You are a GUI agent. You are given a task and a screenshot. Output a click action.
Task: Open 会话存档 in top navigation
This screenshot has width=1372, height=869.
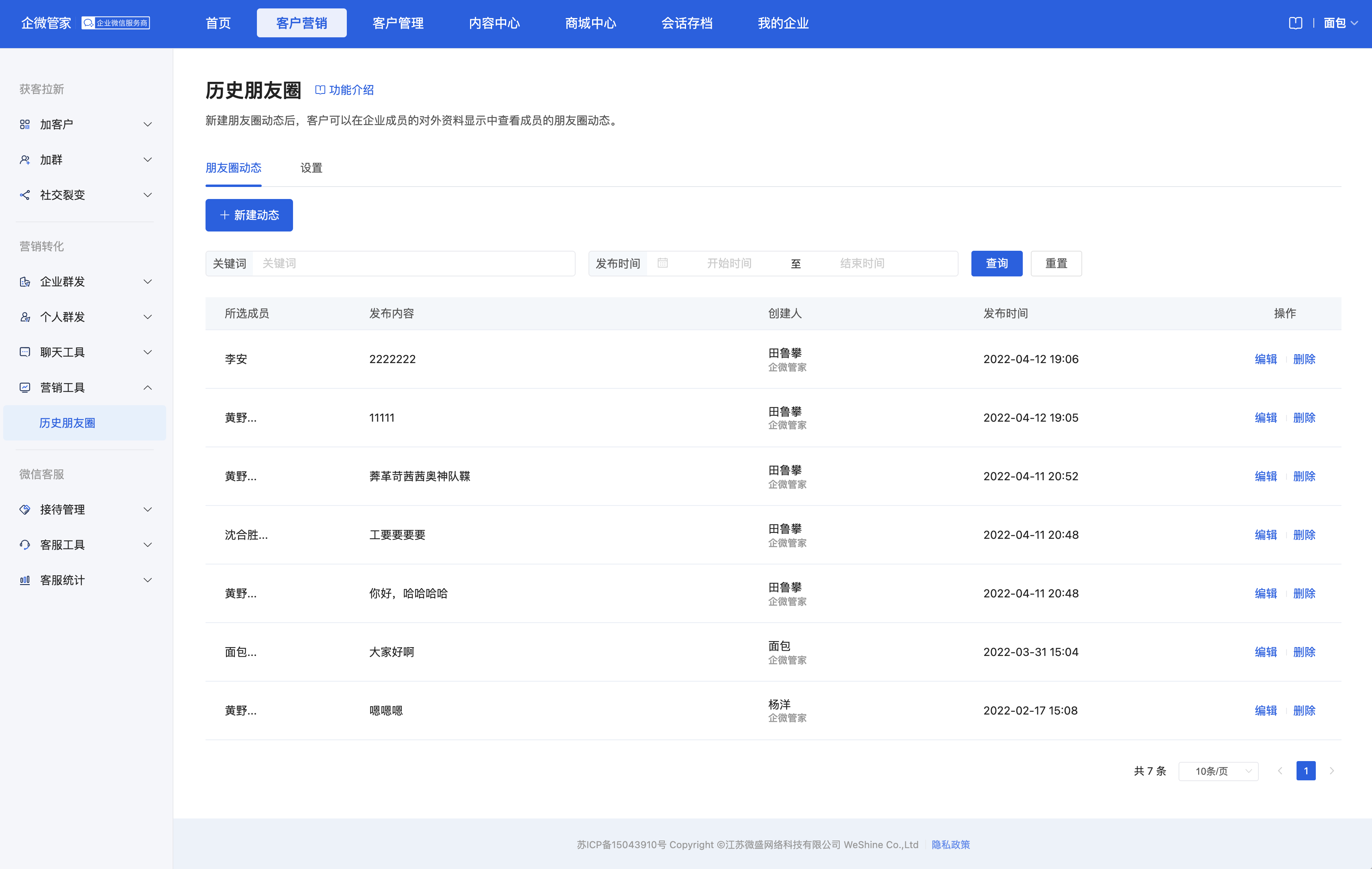tap(686, 23)
